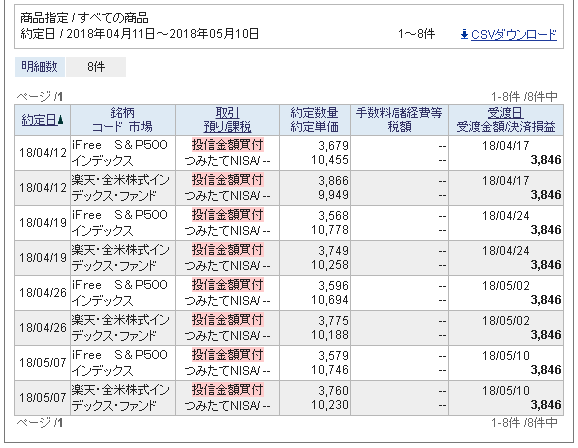Click the 商品指定 / すべての商品 text
This screenshot has height=448, width=578.
click(84, 17)
